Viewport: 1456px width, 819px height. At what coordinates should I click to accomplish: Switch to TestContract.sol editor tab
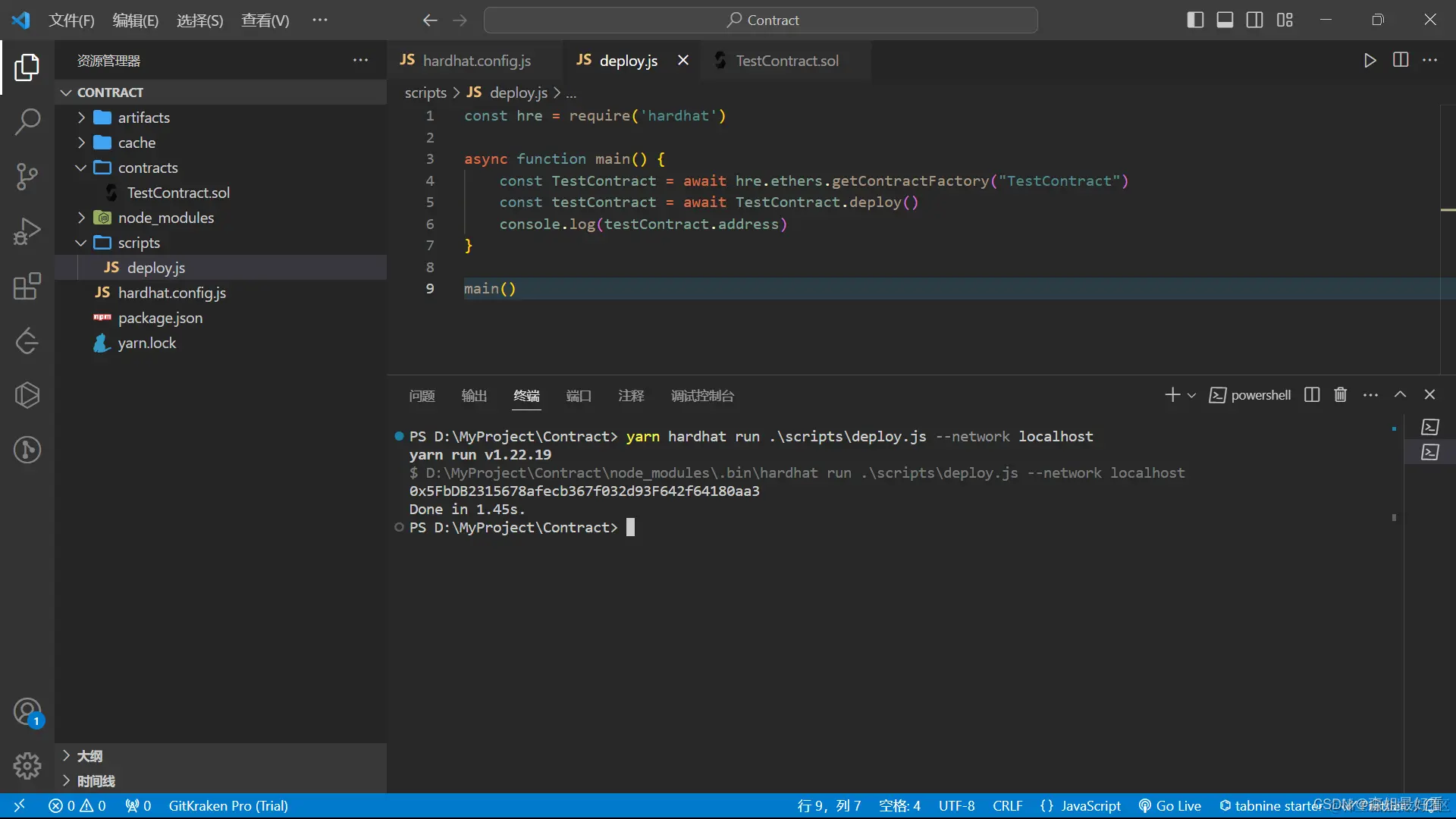click(786, 61)
